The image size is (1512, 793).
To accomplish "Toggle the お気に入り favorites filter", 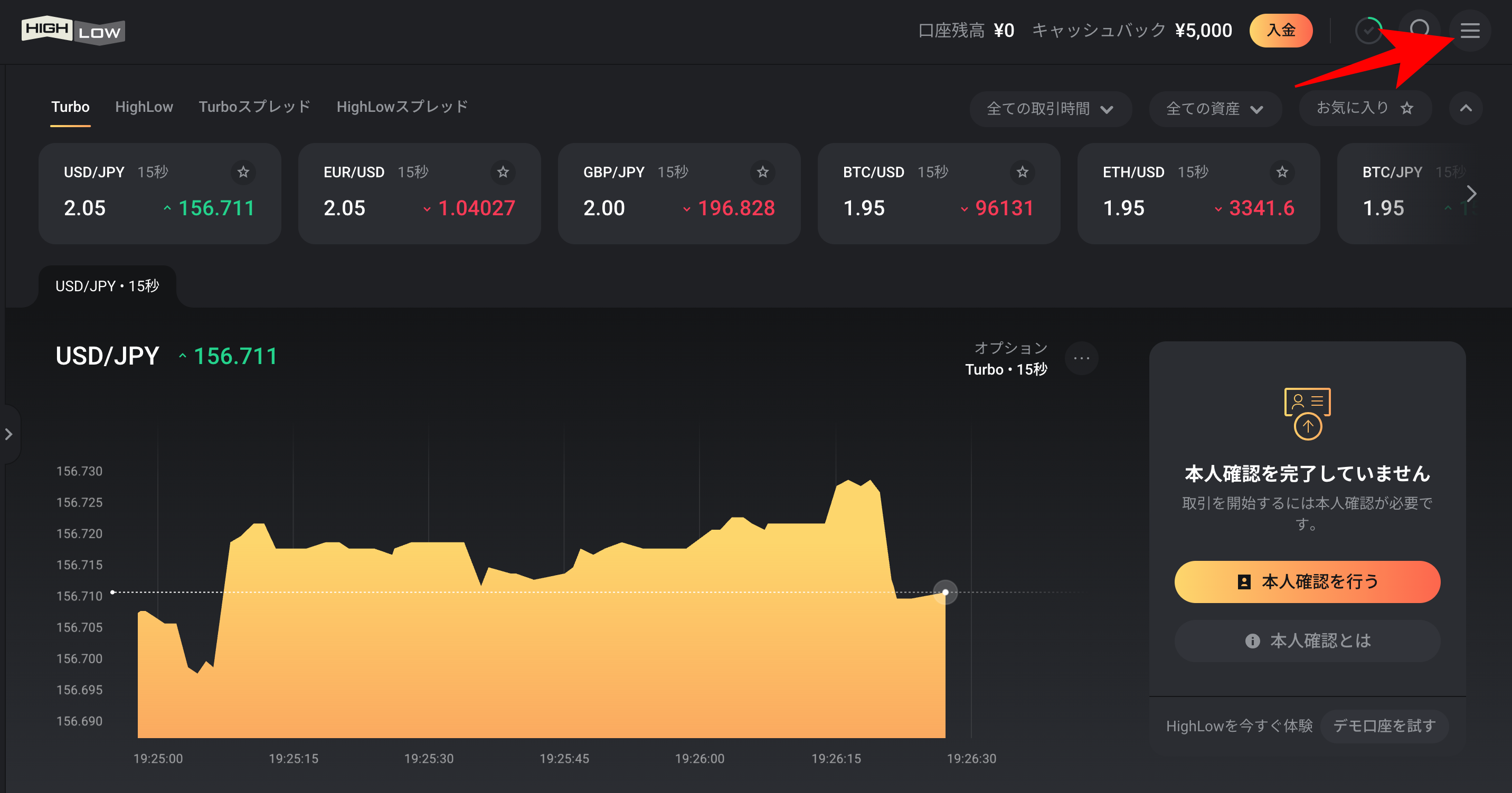I will pyautogui.click(x=1365, y=108).
